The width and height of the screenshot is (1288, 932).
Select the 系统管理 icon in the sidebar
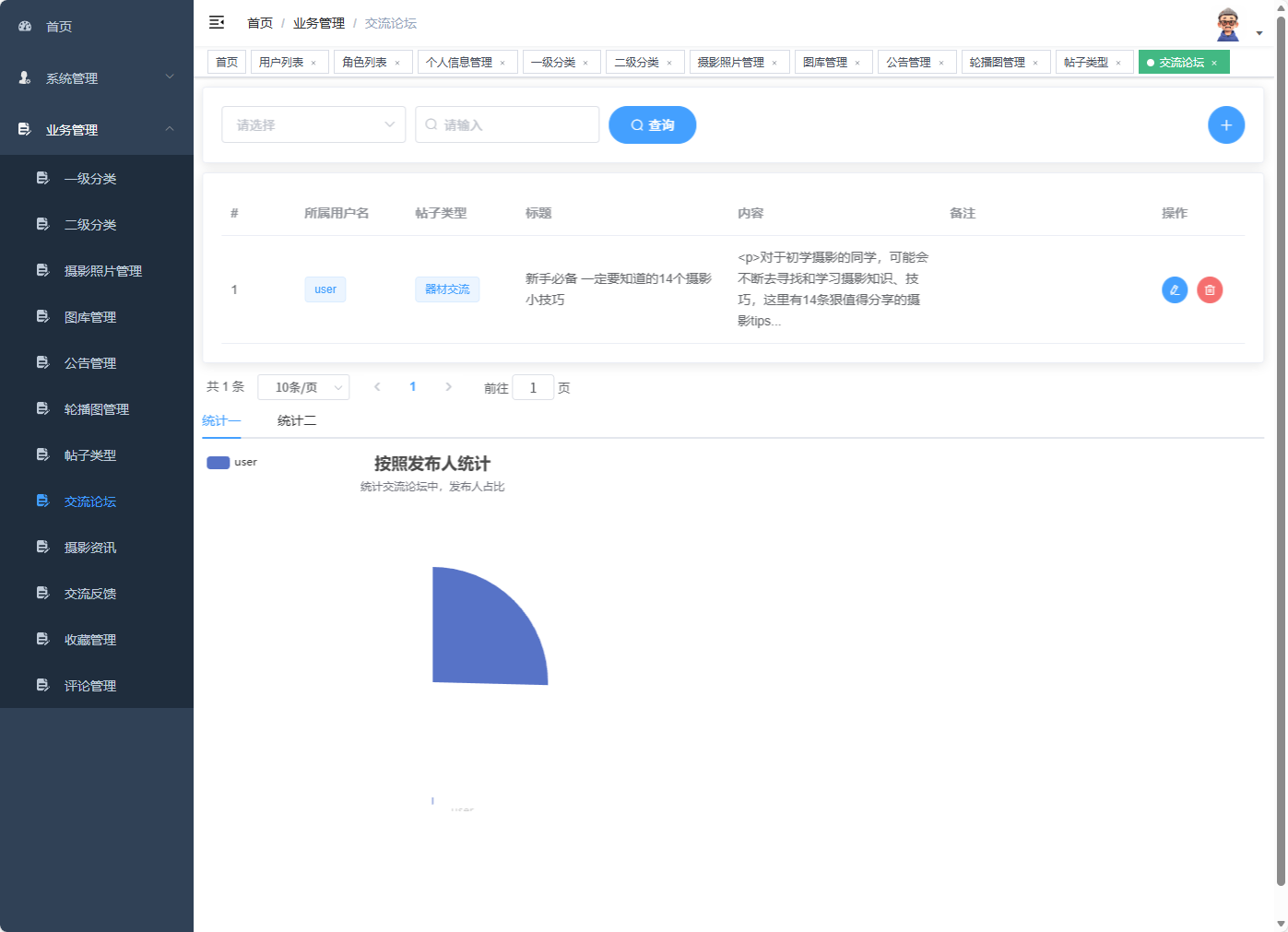[x=23, y=77]
